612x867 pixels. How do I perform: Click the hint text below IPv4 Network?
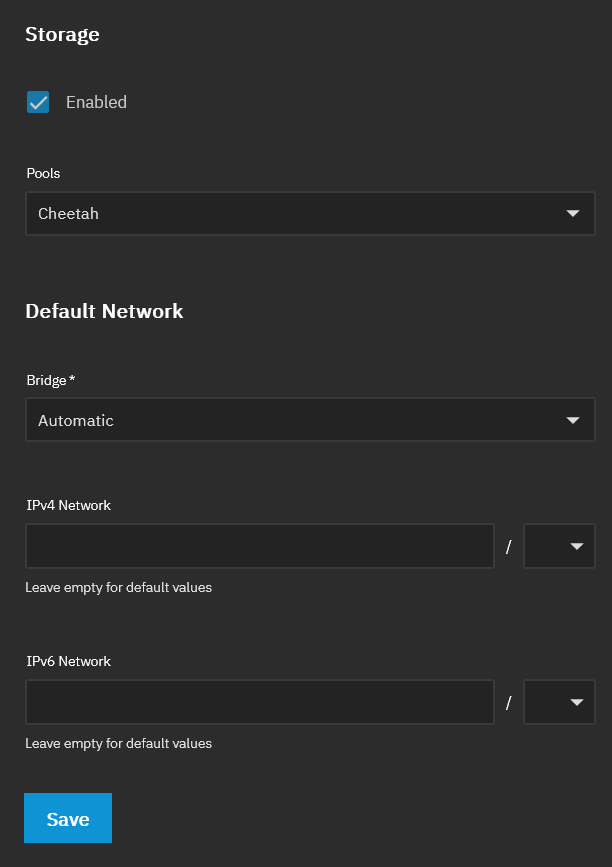pos(118,587)
